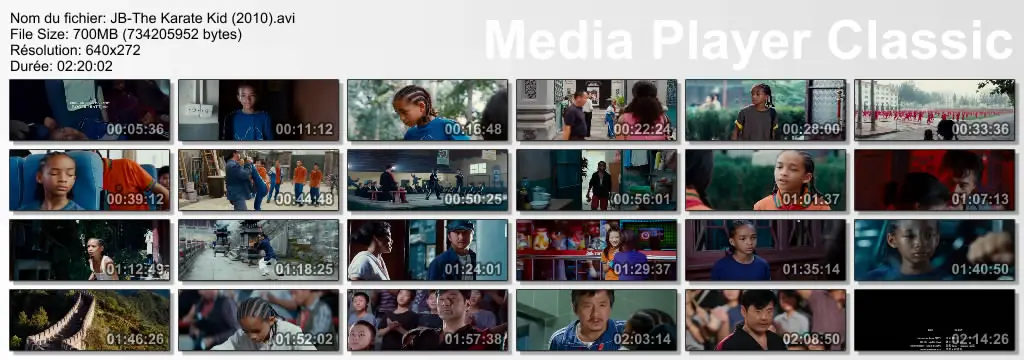1024x360 pixels.
Task: Select the plane seat frame at 00:39:12
Action: [x=89, y=180]
